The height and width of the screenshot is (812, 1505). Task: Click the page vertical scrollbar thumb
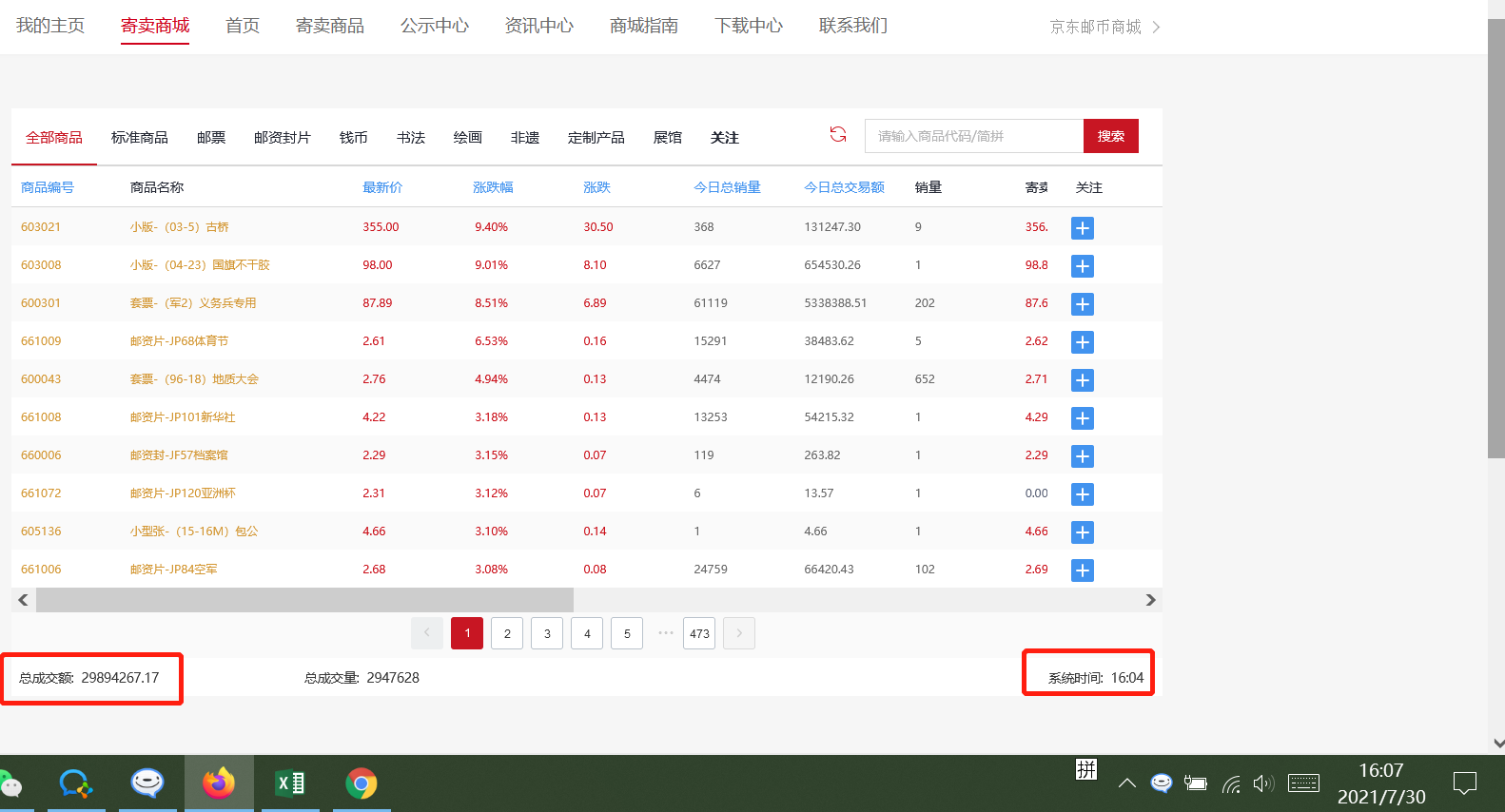1496,238
